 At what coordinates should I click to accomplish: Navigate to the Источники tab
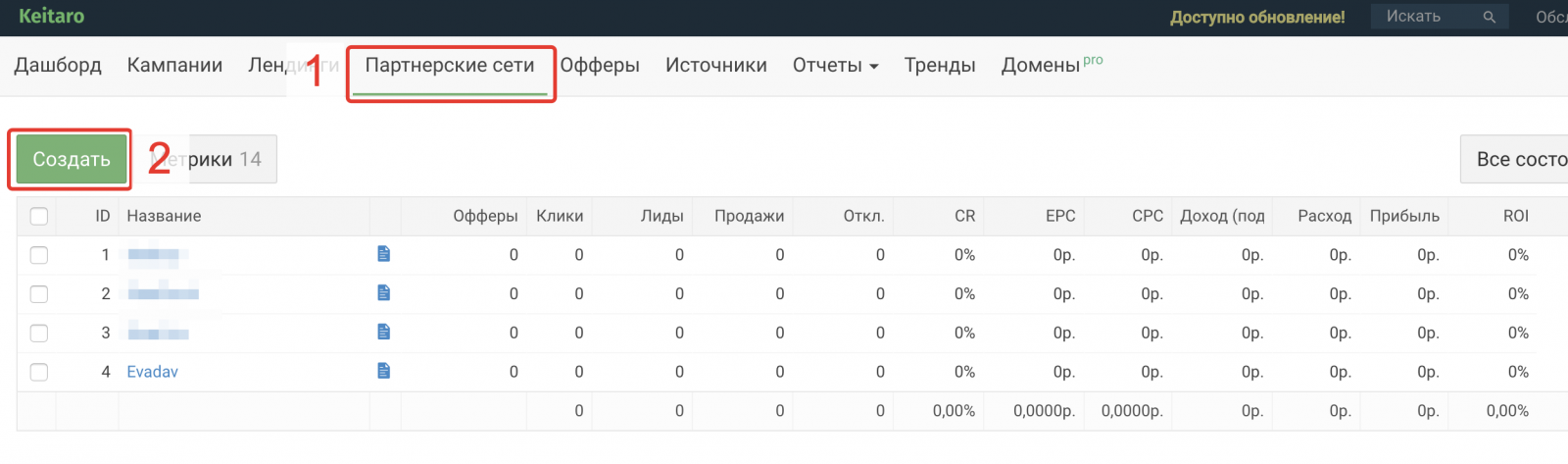click(x=716, y=66)
